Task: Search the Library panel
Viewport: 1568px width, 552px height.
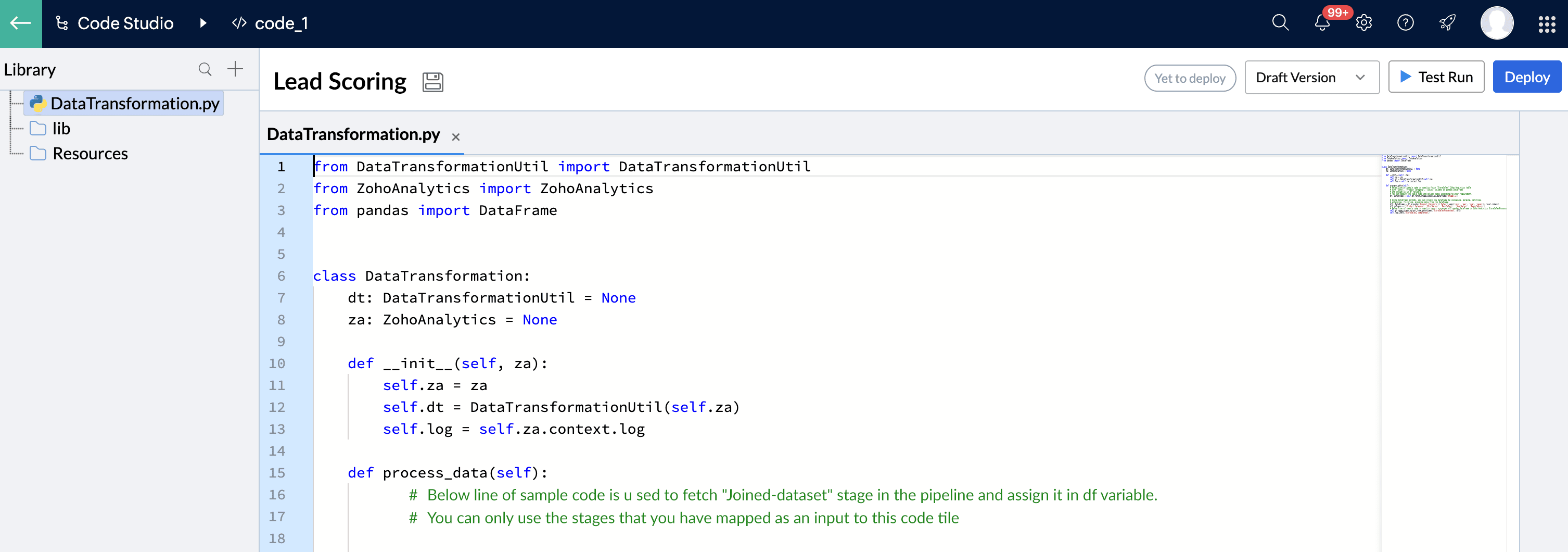Action: point(205,69)
